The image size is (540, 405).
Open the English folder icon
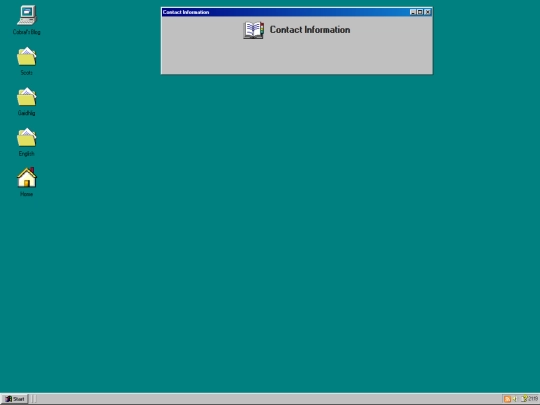(27, 138)
